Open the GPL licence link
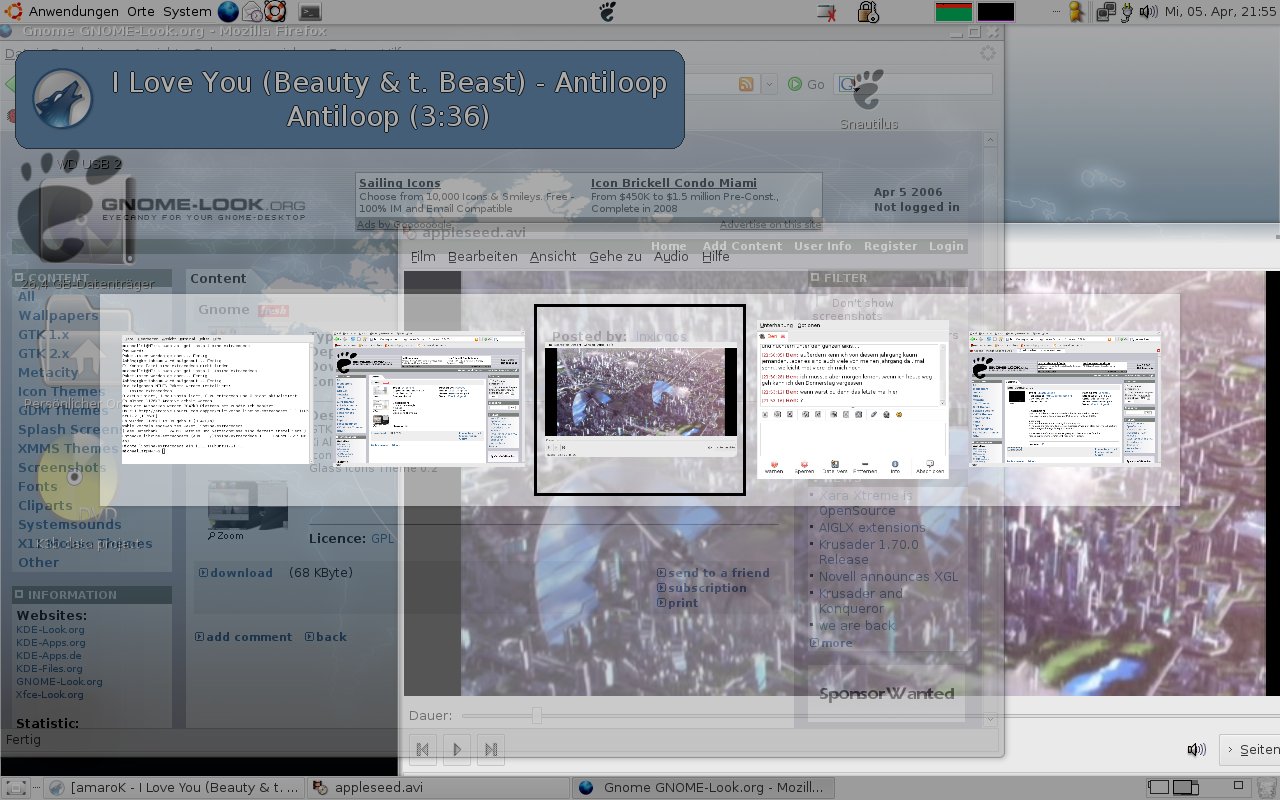Viewport: 1280px width, 800px height. point(382,538)
